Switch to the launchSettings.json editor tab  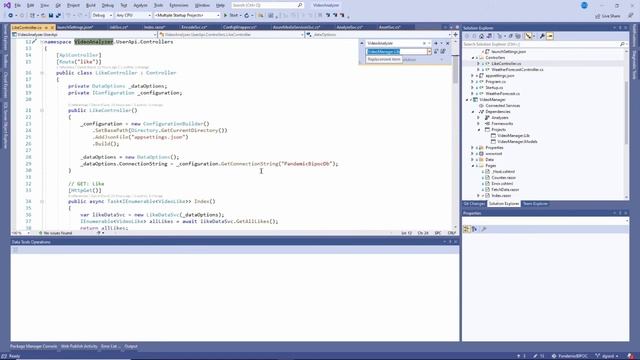click(75, 27)
